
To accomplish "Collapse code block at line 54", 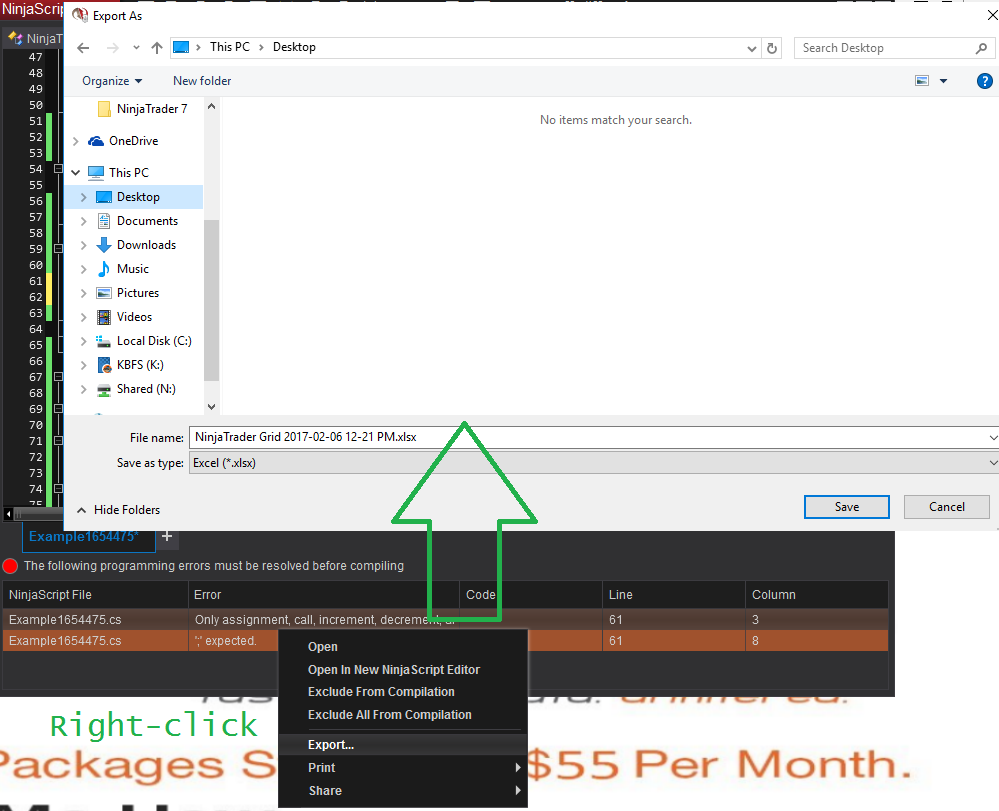I will pyautogui.click(x=58, y=169).
